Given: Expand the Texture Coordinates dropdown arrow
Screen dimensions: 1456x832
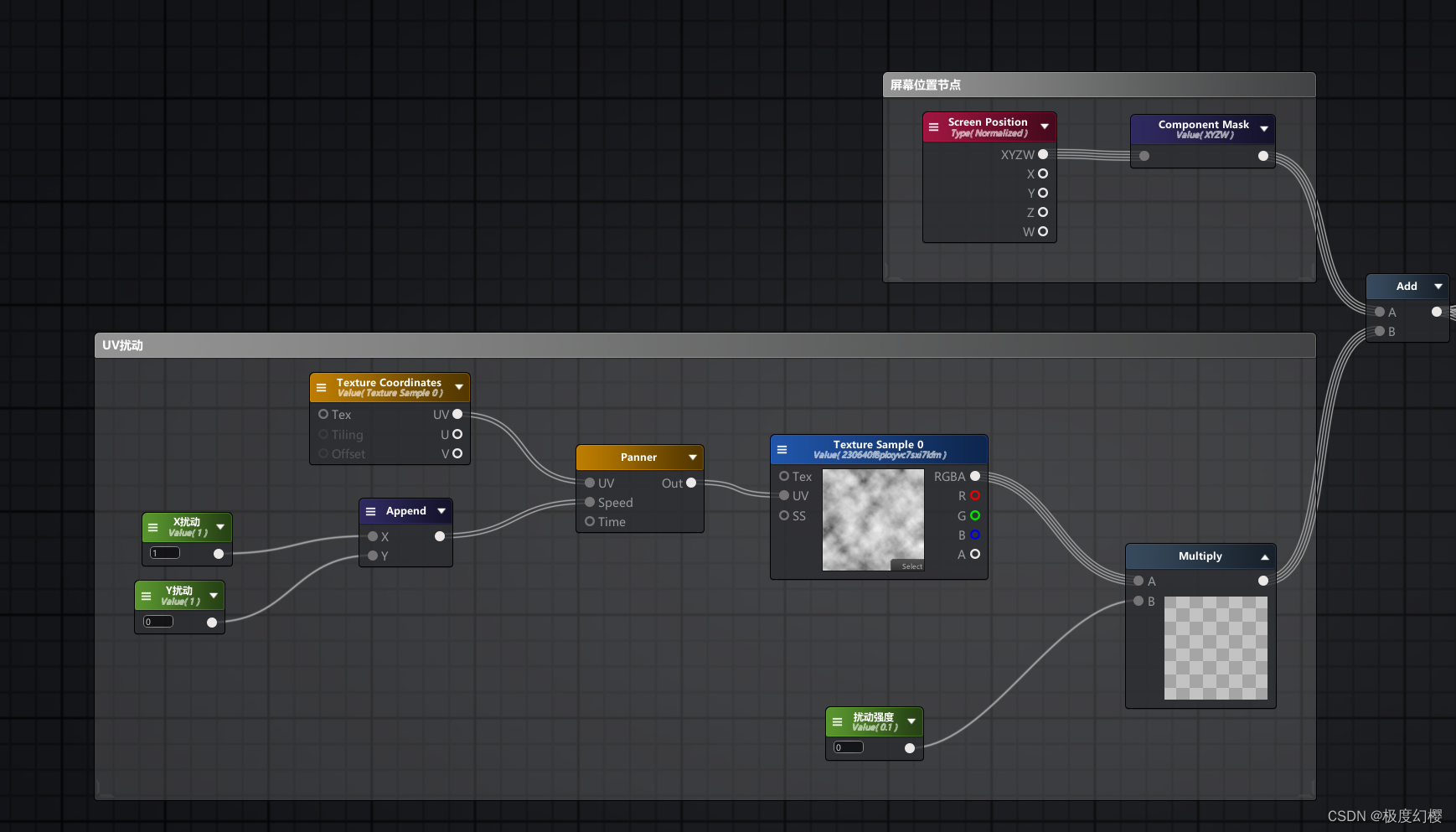Looking at the screenshot, I should (x=459, y=387).
